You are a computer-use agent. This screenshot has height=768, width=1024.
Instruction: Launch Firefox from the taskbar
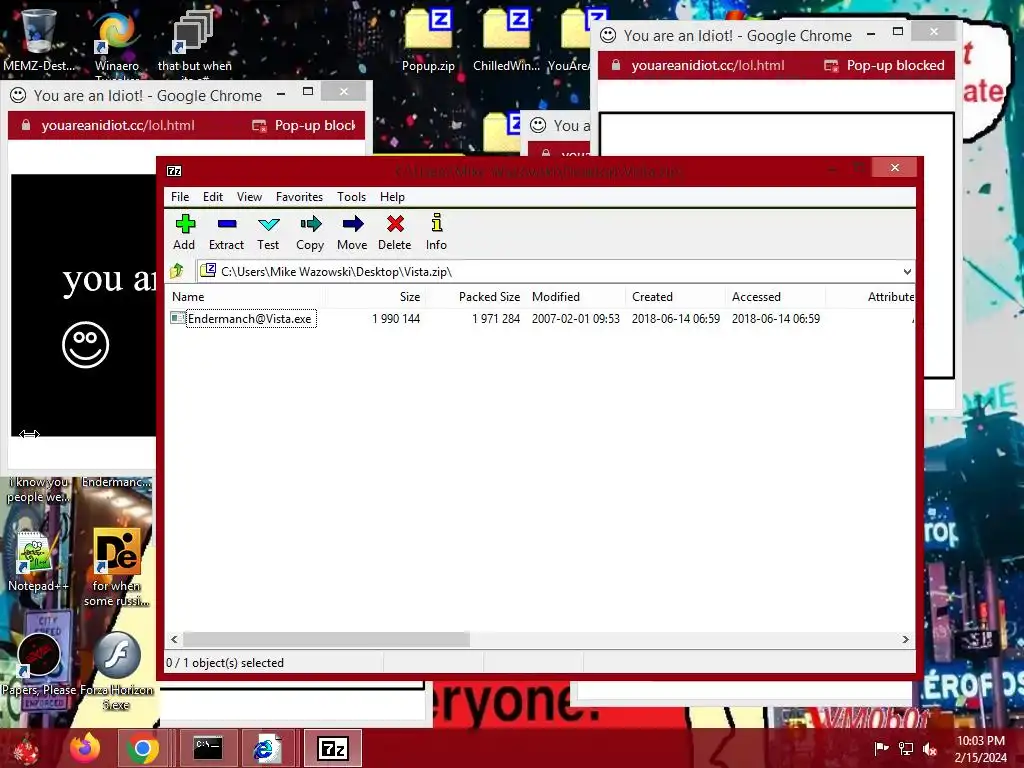point(86,748)
